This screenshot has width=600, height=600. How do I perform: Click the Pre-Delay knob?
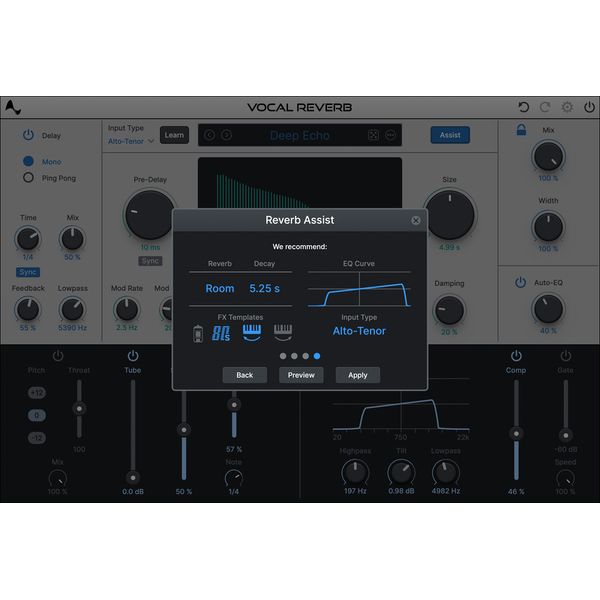click(x=150, y=215)
